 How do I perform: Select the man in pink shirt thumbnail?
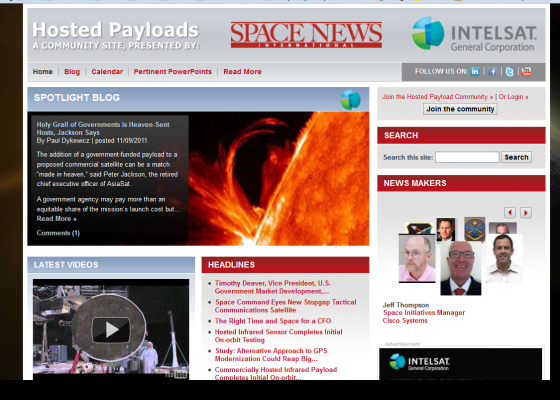(x=417, y=258)
